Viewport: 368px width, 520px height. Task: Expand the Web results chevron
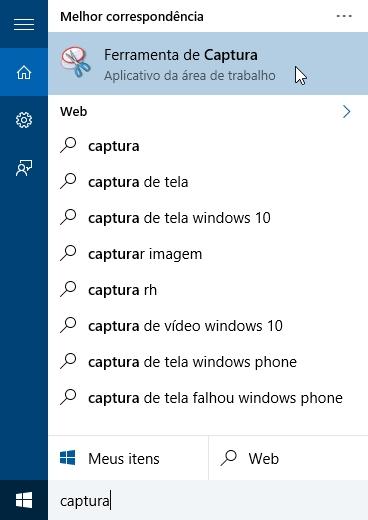pyautogui.click(x=347, y=112)
